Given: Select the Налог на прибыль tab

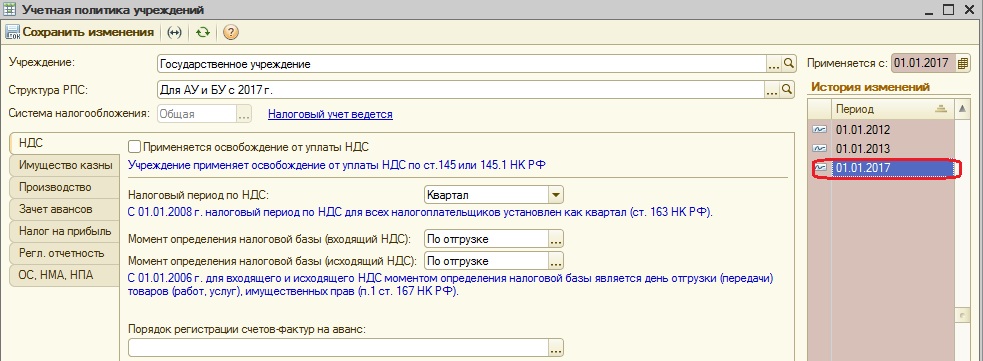Looking at the screenshot, I should (64, 231).
